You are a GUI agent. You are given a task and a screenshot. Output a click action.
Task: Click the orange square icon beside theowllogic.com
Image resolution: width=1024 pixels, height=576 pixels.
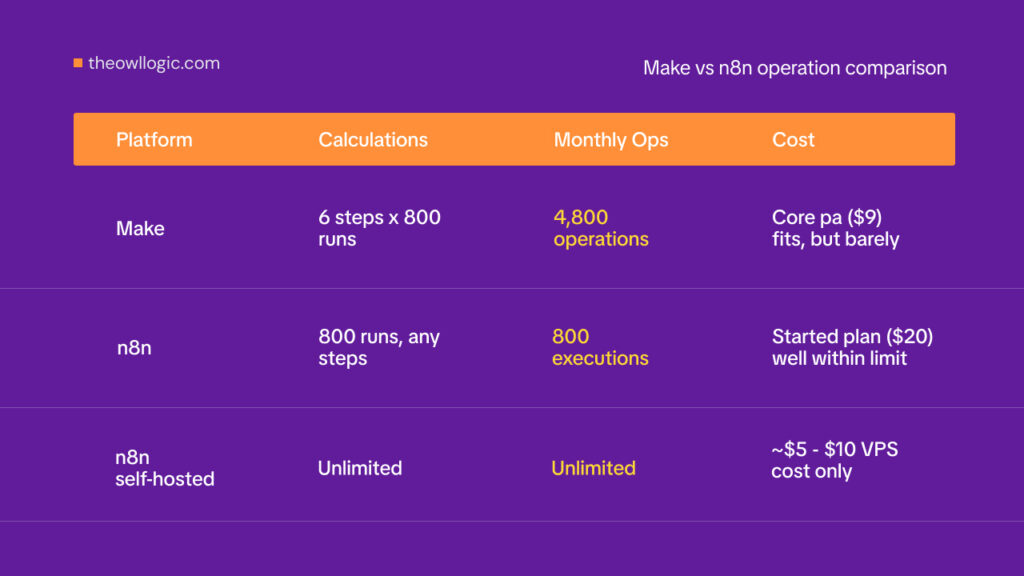pos(78,63)
